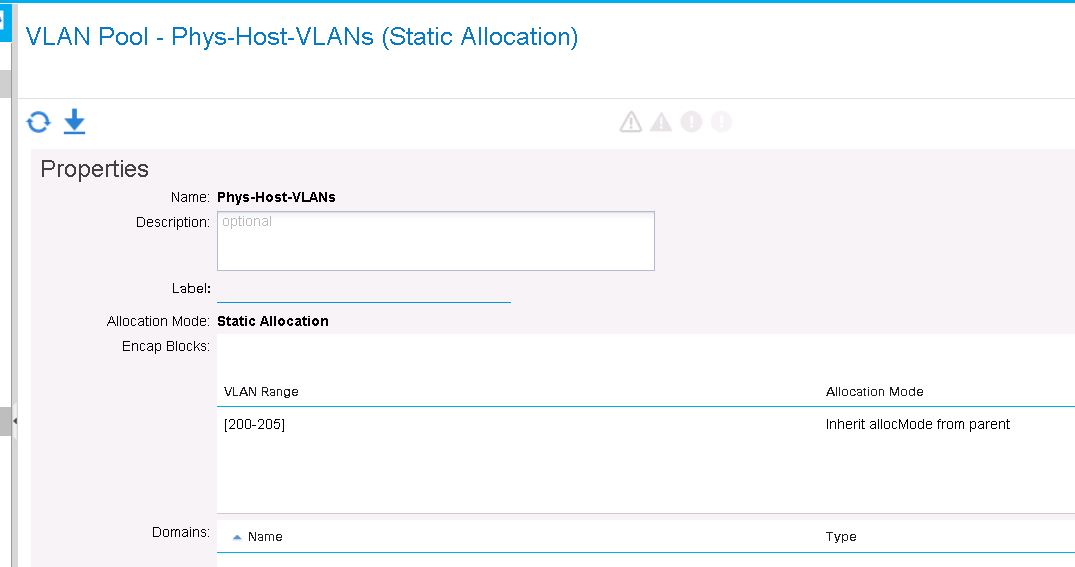Viewport: 1075px width, 567px height.
Task: Click the Allocation Mode column header
Action: point(874,391)
